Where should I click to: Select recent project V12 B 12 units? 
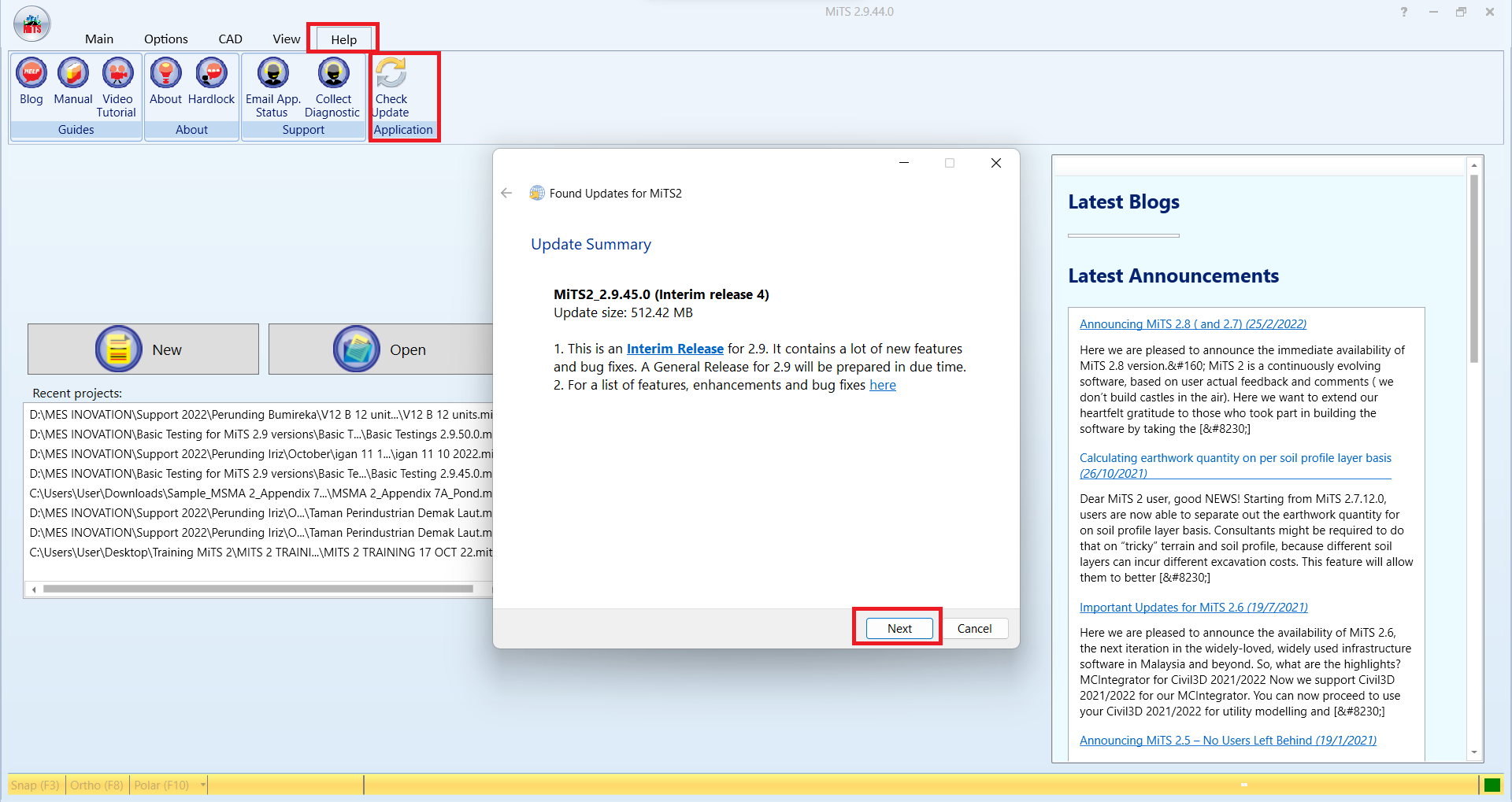261,415
